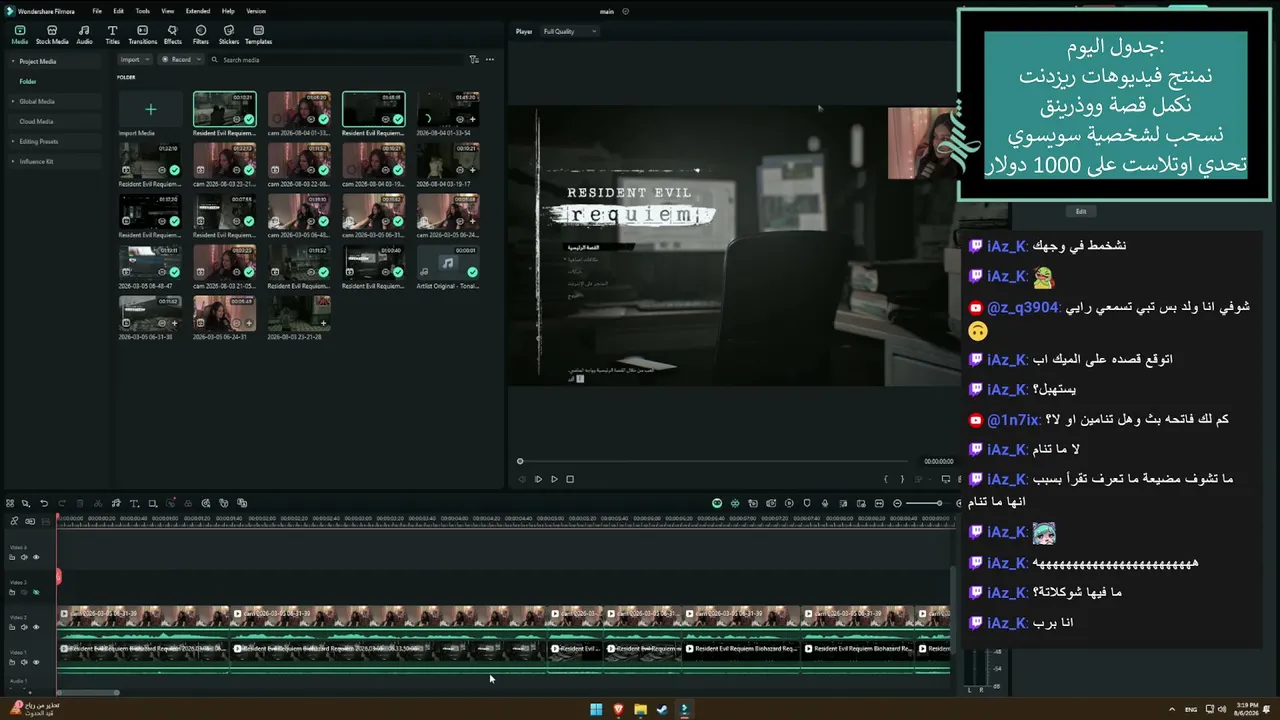
Task: Click the voiceover microphone icon
Action: coord(825,503)
